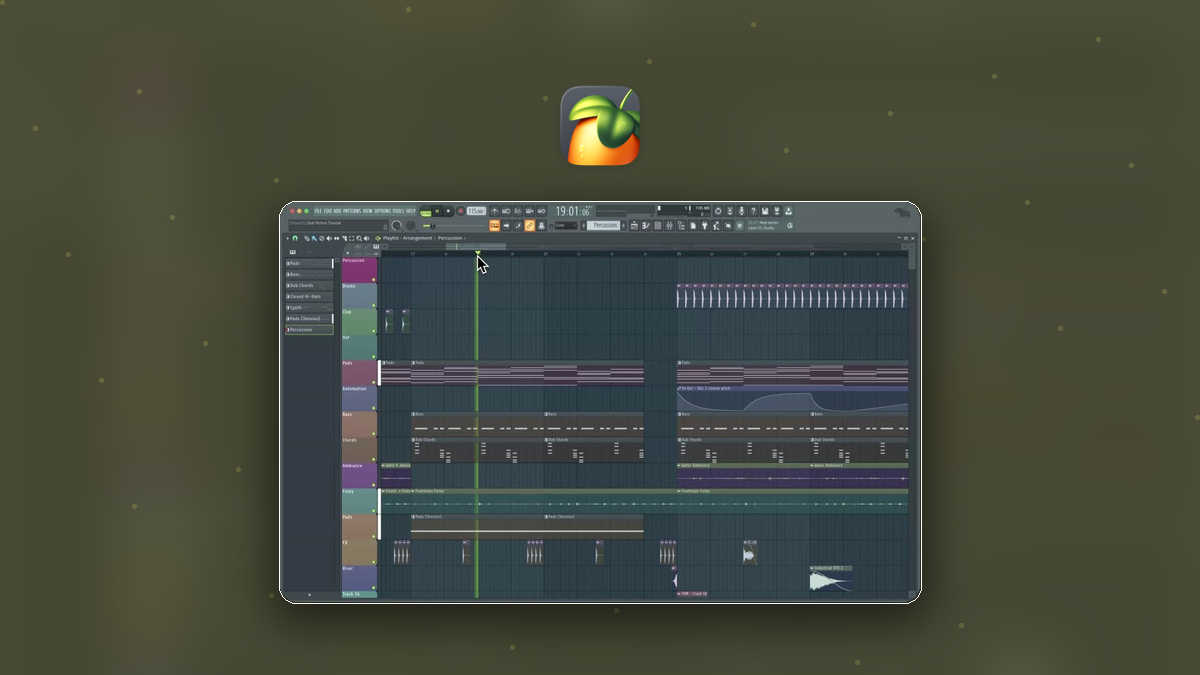Select the Closed Hi-Hats pattern in picker
The image size is (1200, 675).
[309, 296]
